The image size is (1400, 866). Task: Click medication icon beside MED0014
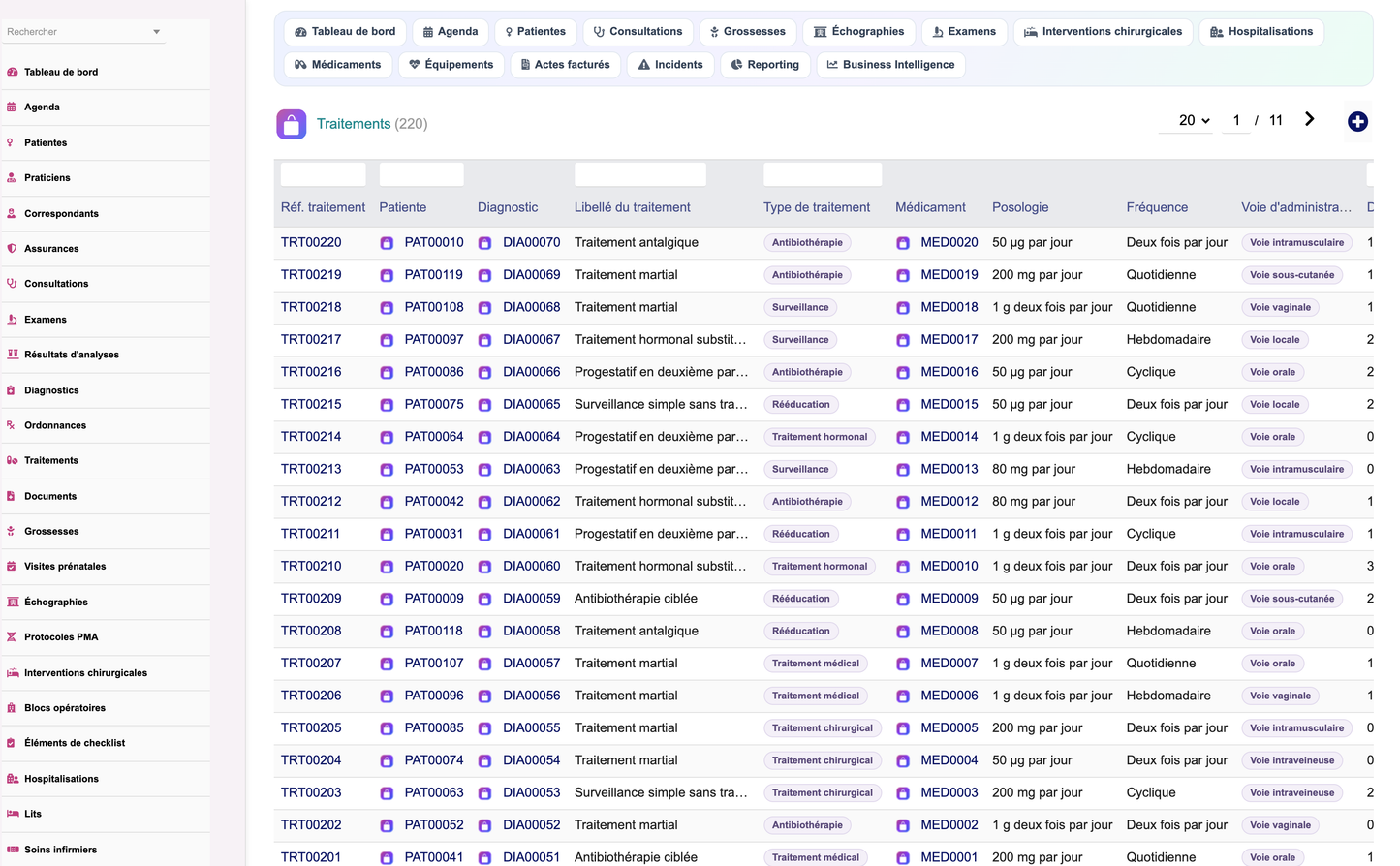click(903, 437)
